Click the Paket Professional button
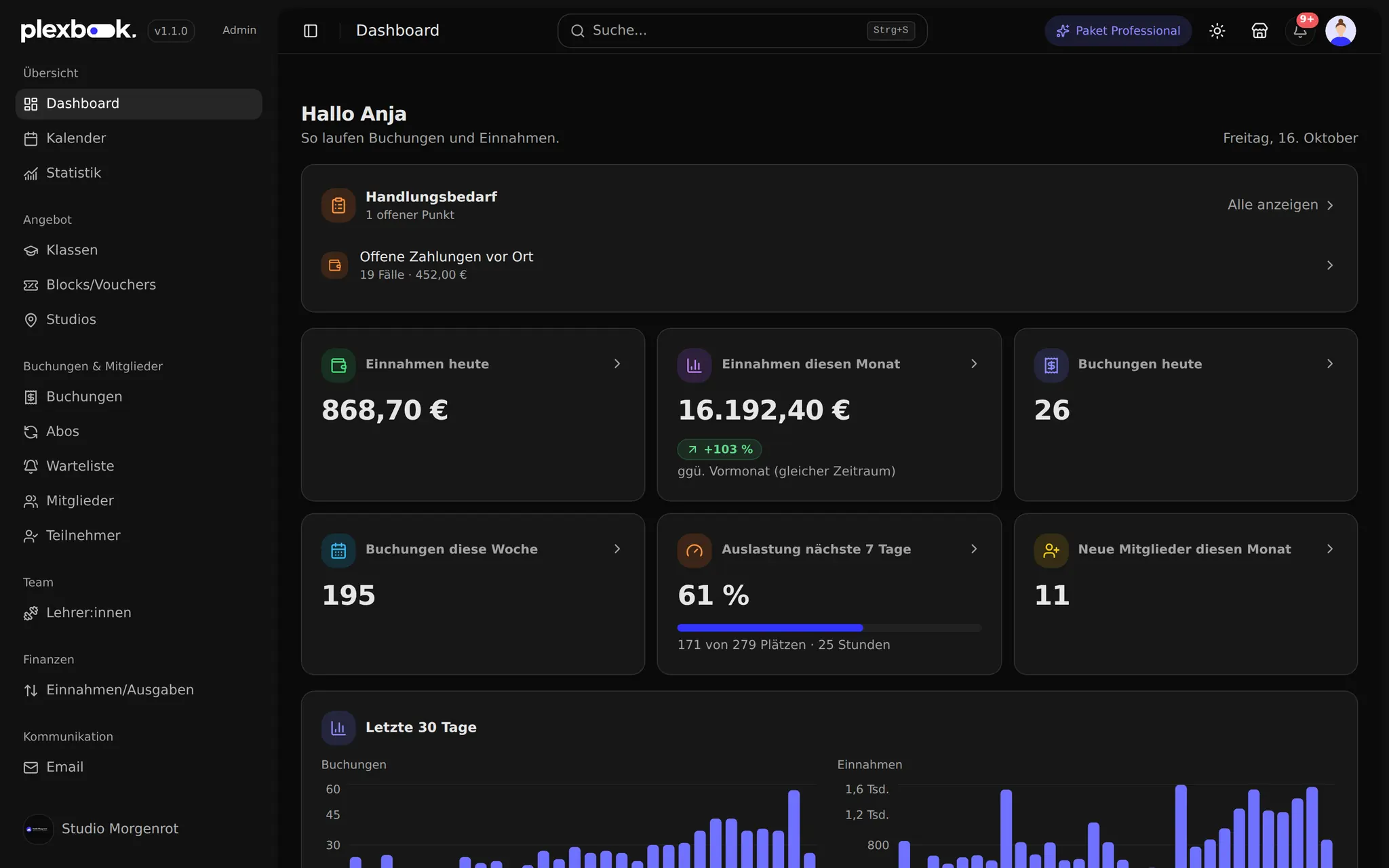This screenshot has height=868, width=1389. (1118, 31)
